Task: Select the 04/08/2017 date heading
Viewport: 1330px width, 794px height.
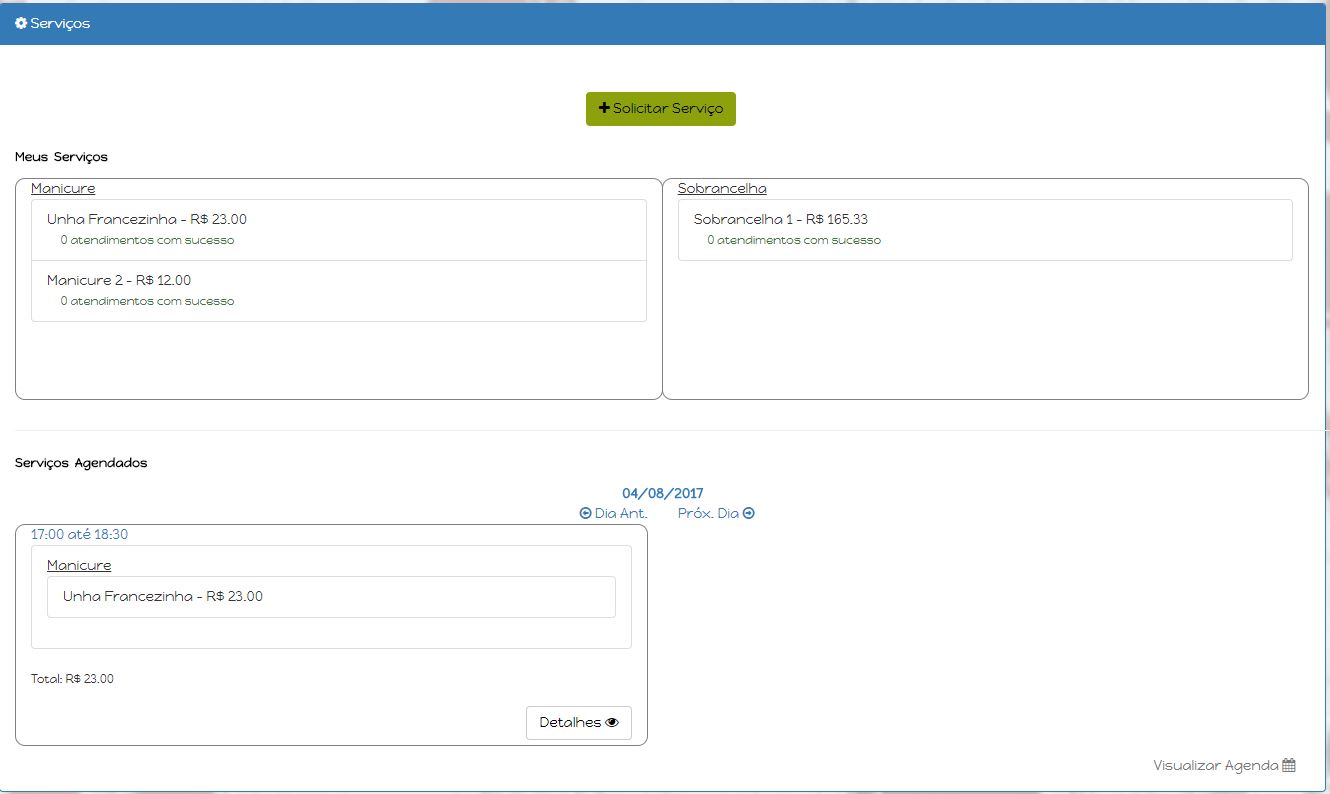Action: [x=662, y=493]
